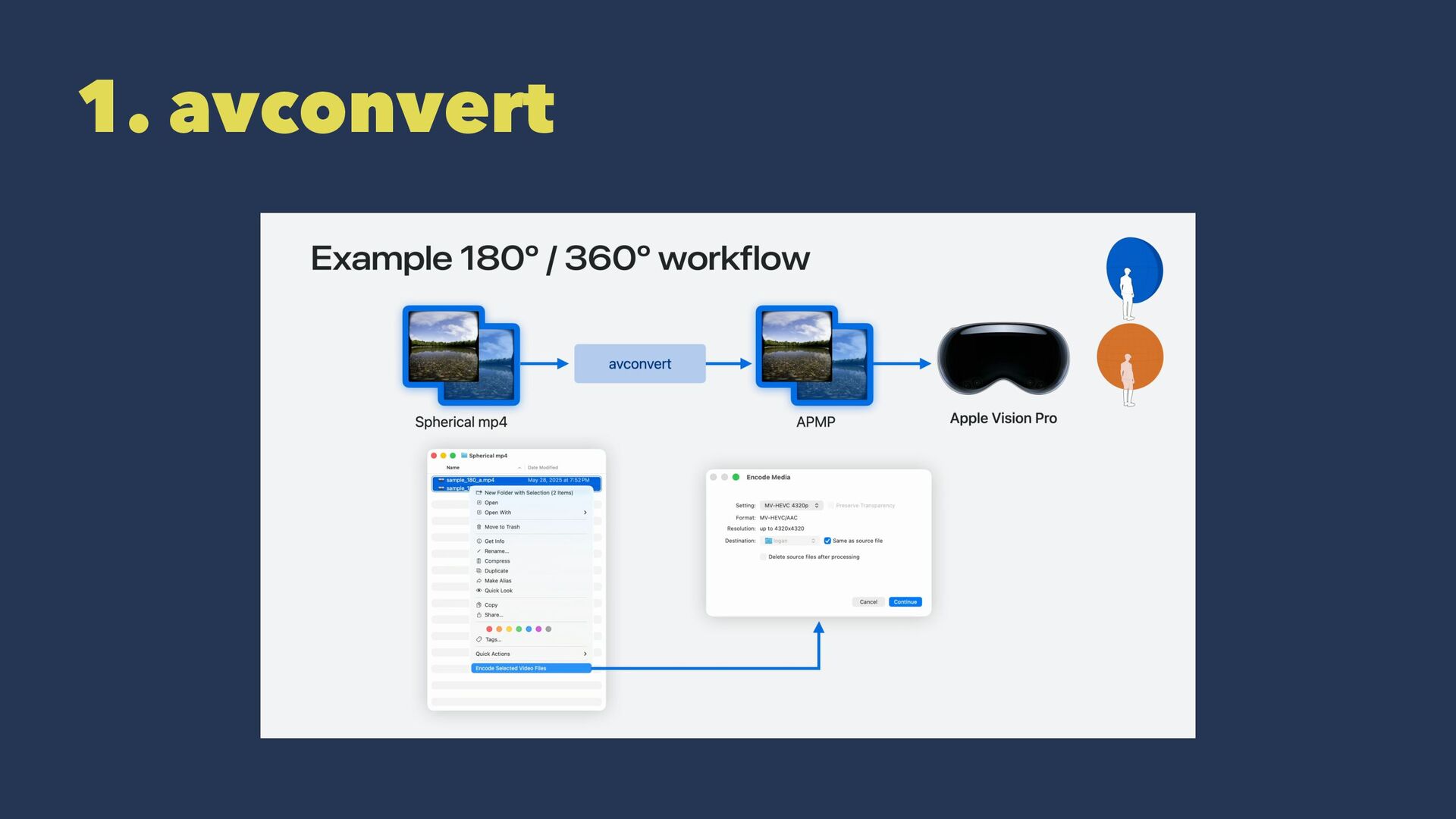The height and width of the screenshot is (819, 1456).
Task: Pick the yellow tag color dot
Action: tap(509, 629)
